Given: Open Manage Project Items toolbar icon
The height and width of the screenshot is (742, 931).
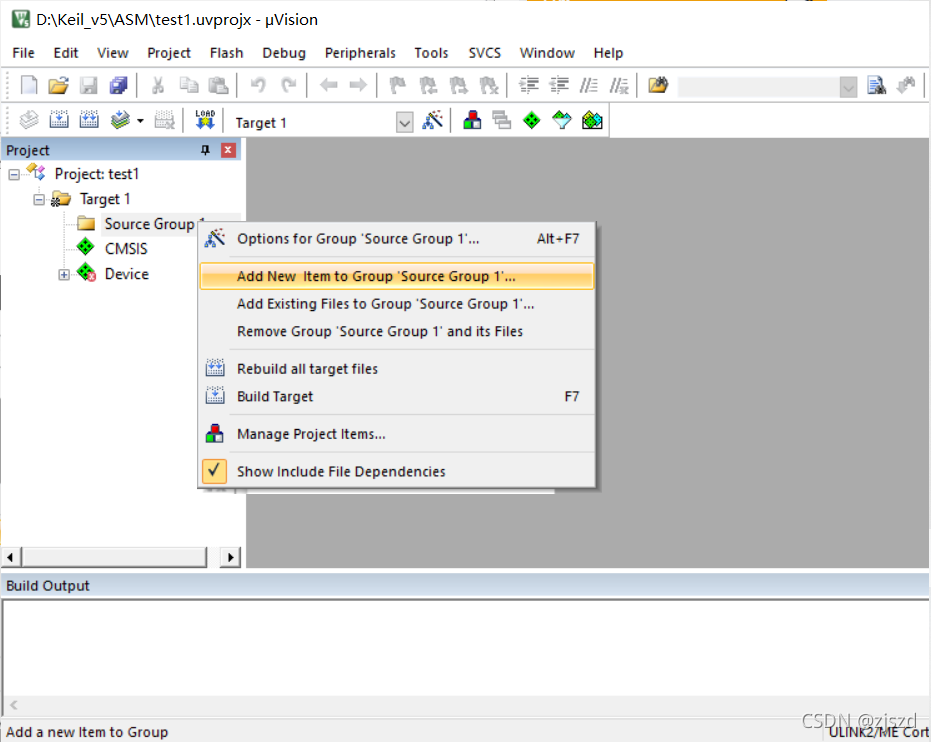Looking at the screenshot, I should [472, 121].
